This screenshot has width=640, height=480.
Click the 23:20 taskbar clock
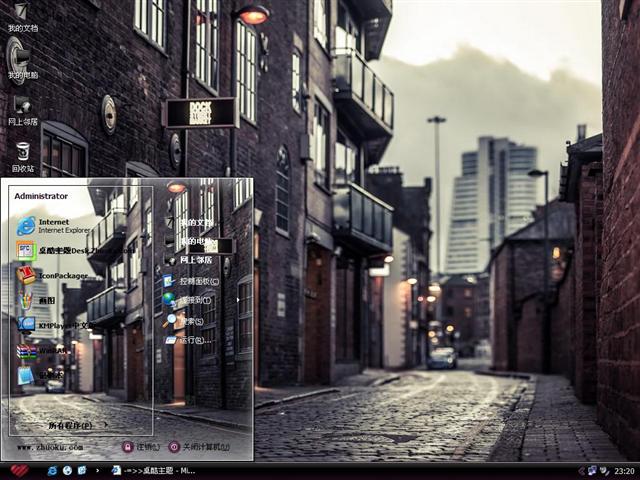[x=624, y=471]
